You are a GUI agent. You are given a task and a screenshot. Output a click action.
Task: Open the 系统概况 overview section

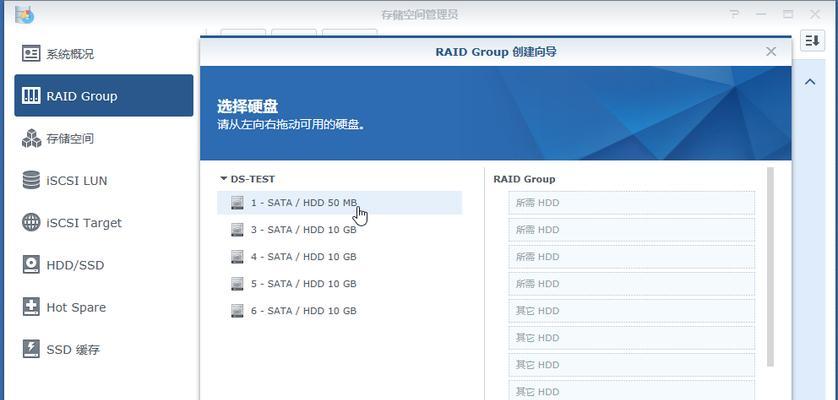pyautogui.click(x=103, y=54)
